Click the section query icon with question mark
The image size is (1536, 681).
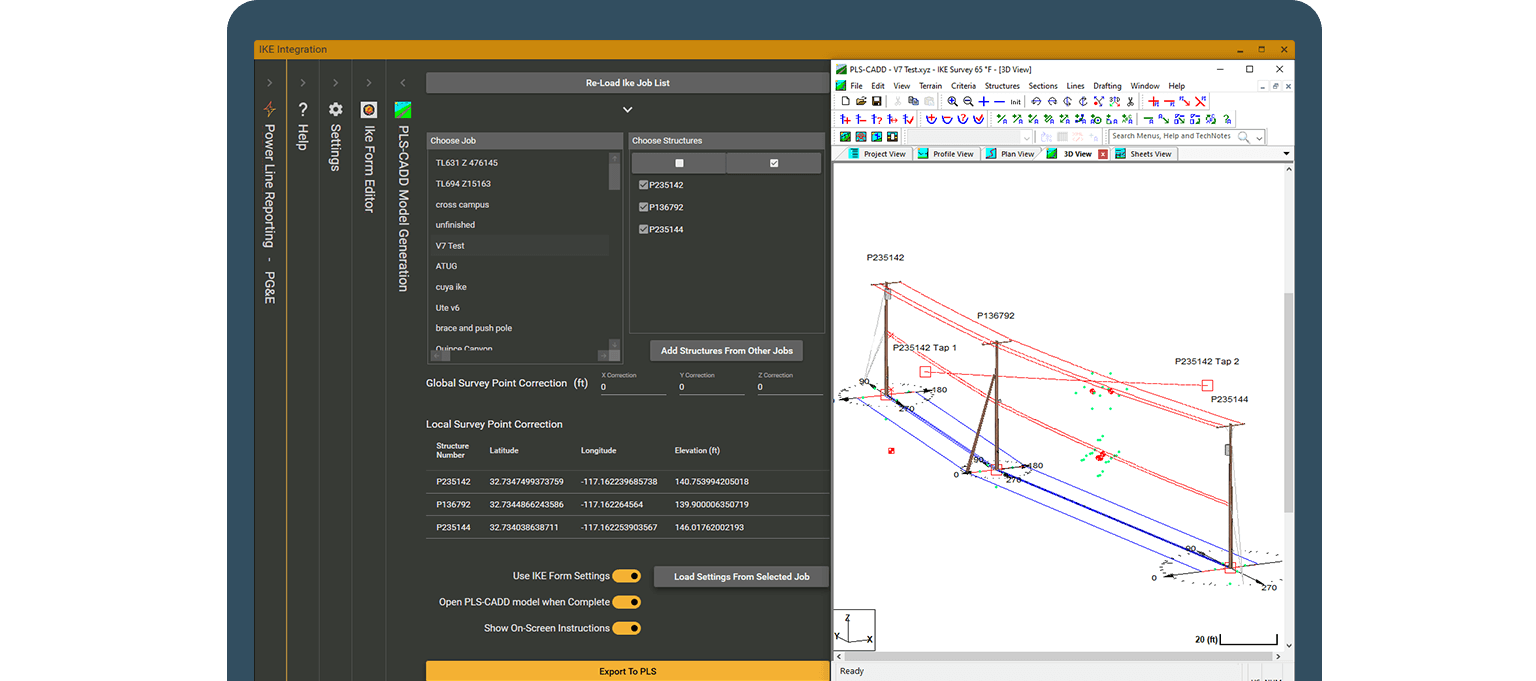pyautogui.click(x=963, y=119)
